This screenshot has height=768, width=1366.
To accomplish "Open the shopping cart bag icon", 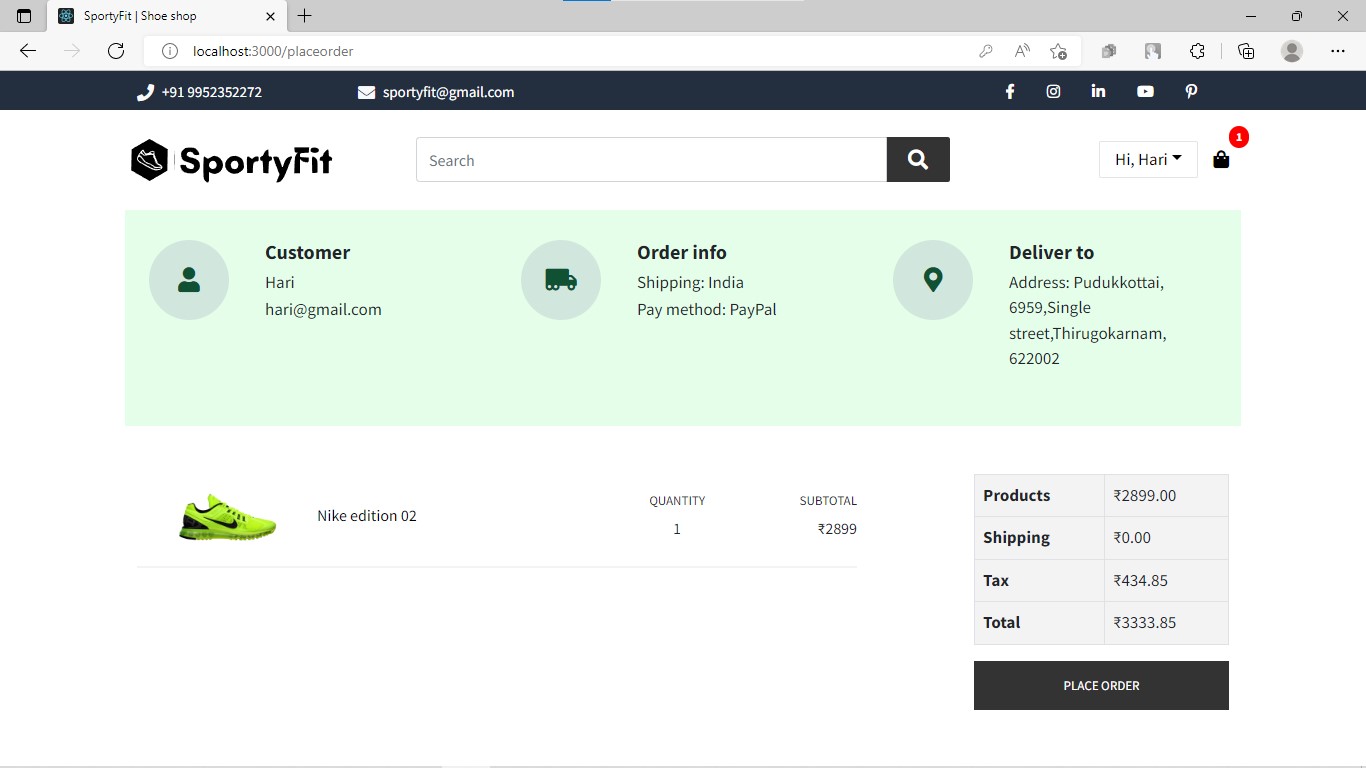I will click(1221, 159).
